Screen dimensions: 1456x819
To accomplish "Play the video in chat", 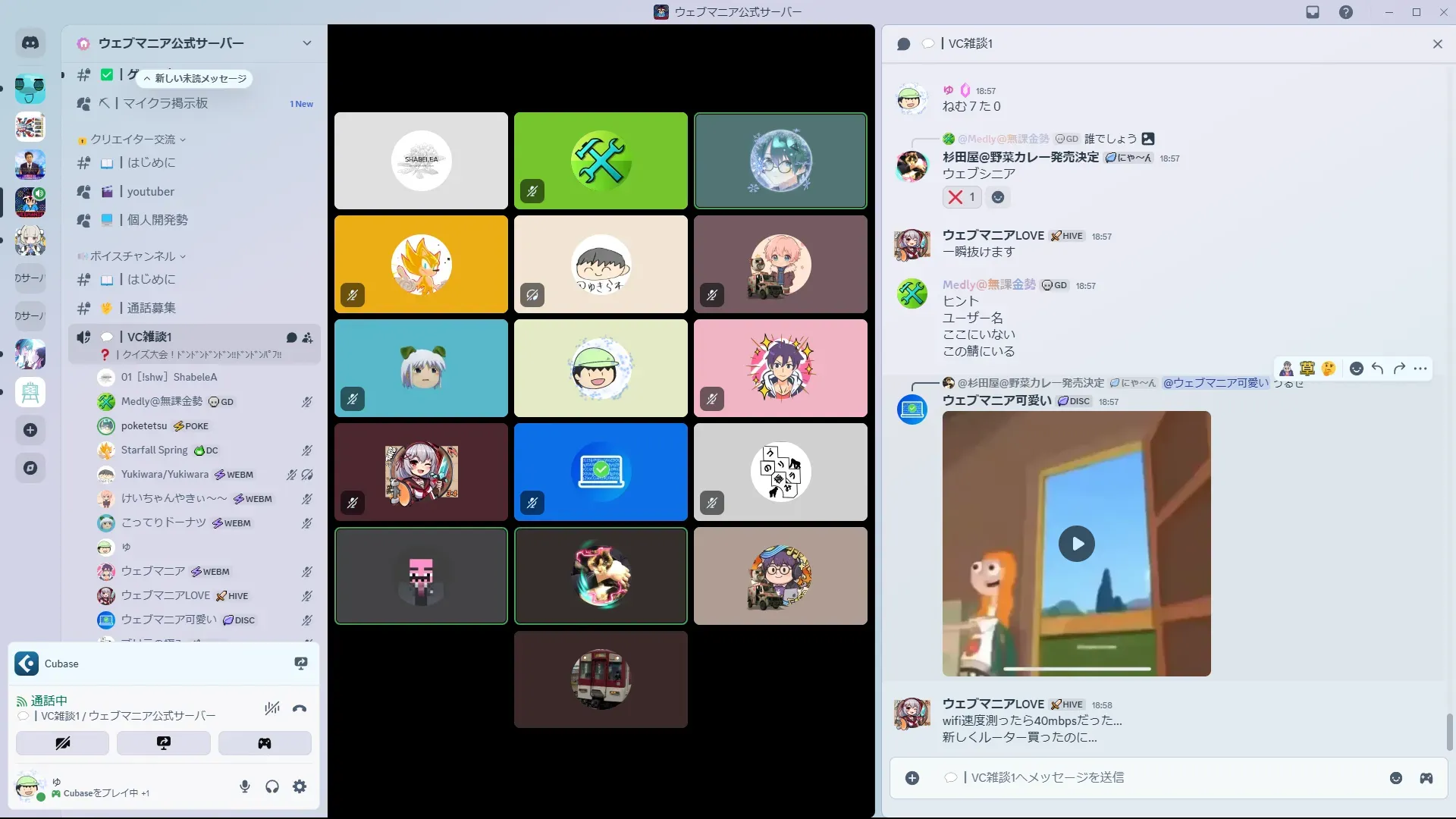I will coord(1076,544).
